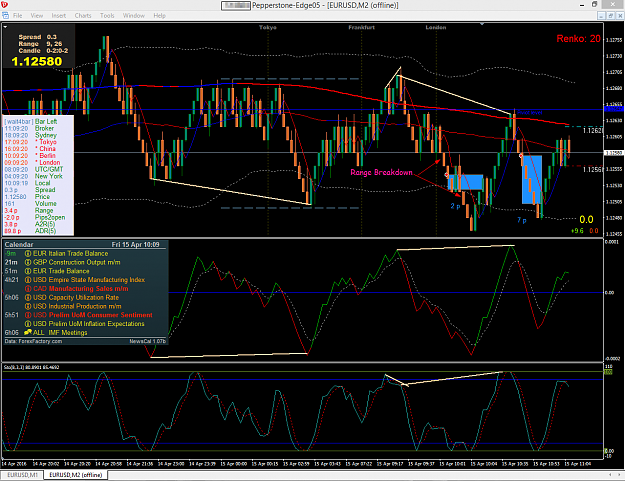
Task: Click the yellow 1.12580 price display
Action: click(37, 61)
